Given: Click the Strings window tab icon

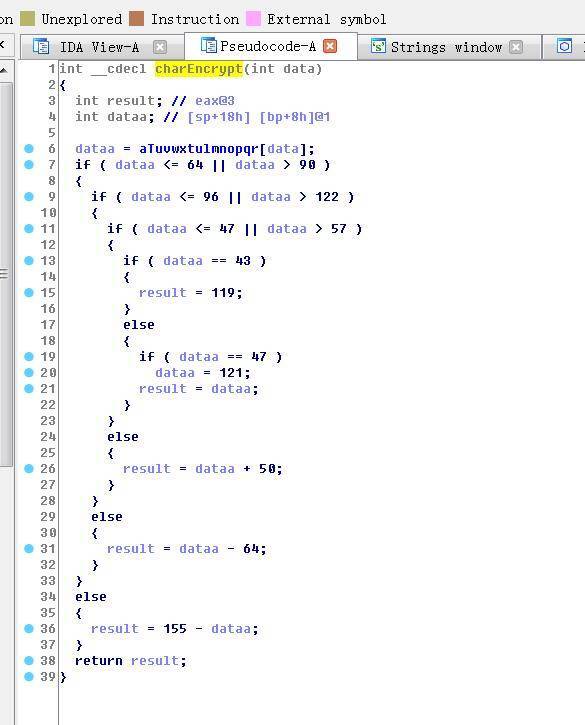Looking at the screenshot, I should tap(378, 46).
